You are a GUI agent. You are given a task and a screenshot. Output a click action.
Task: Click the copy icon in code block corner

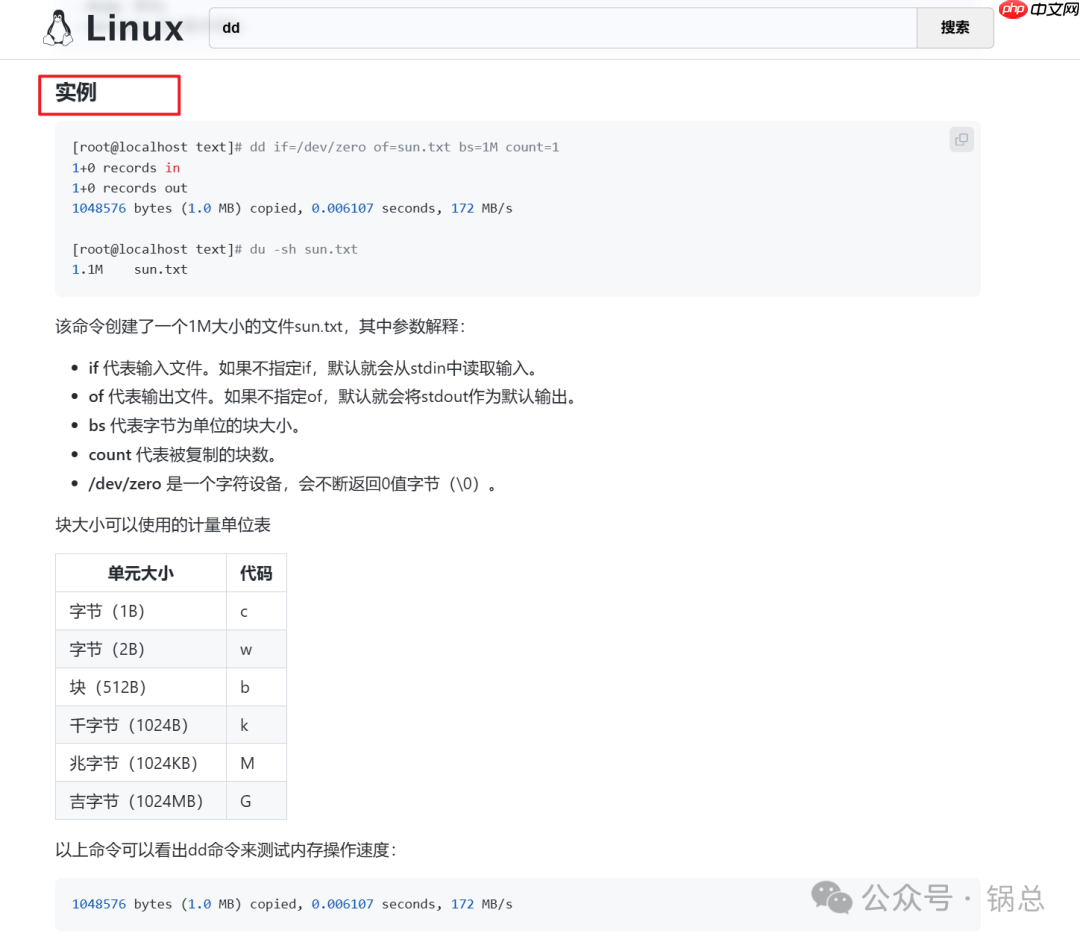960,140
